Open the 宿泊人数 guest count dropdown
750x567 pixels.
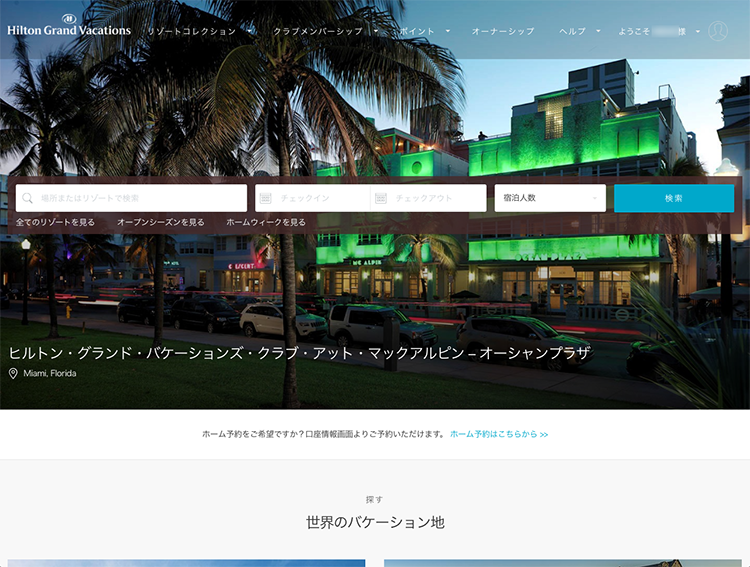tap(550, 198)
